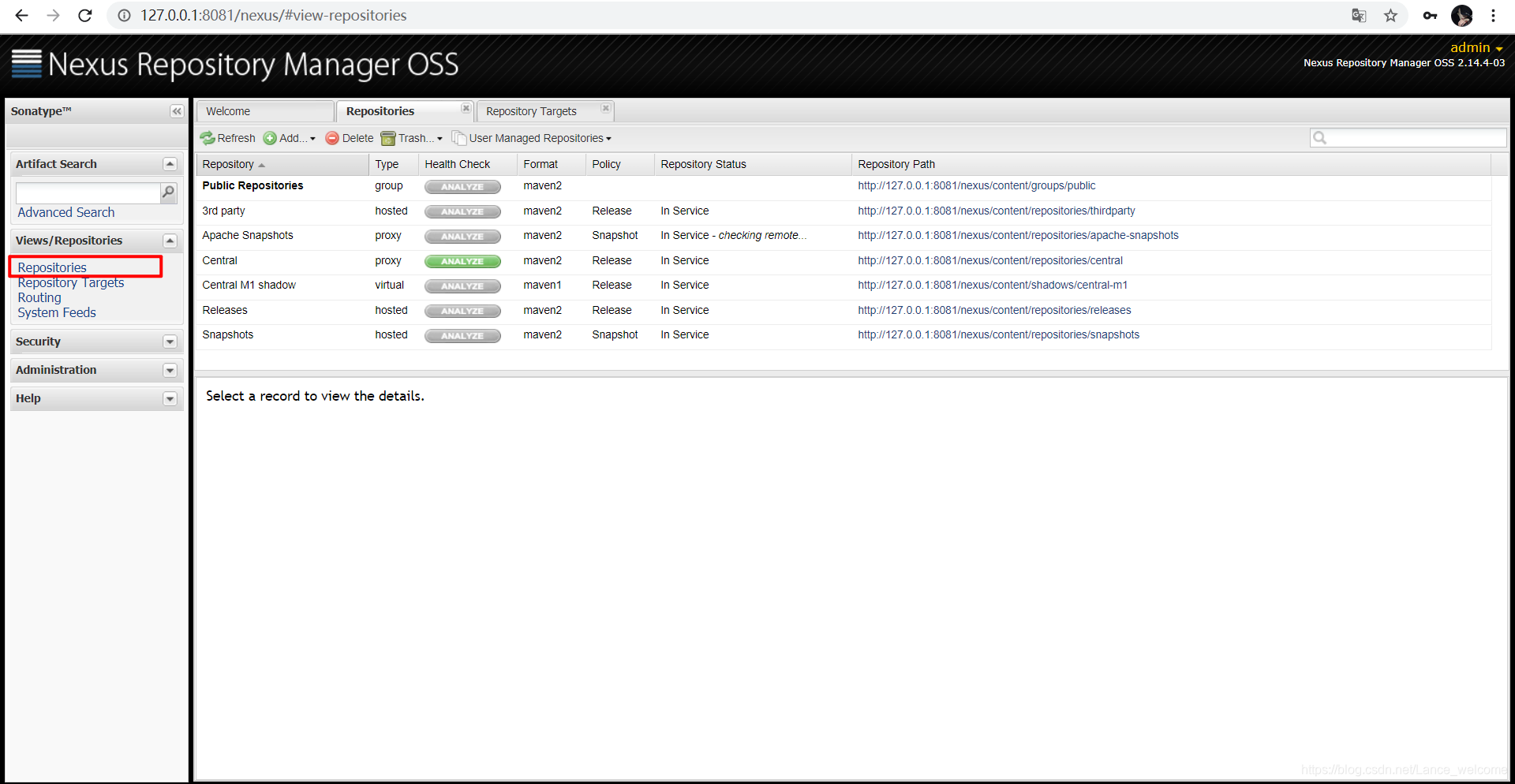Bookmark this page with the star icon
This screenshot has height=784, width=1515.
tap(1390, 16)
